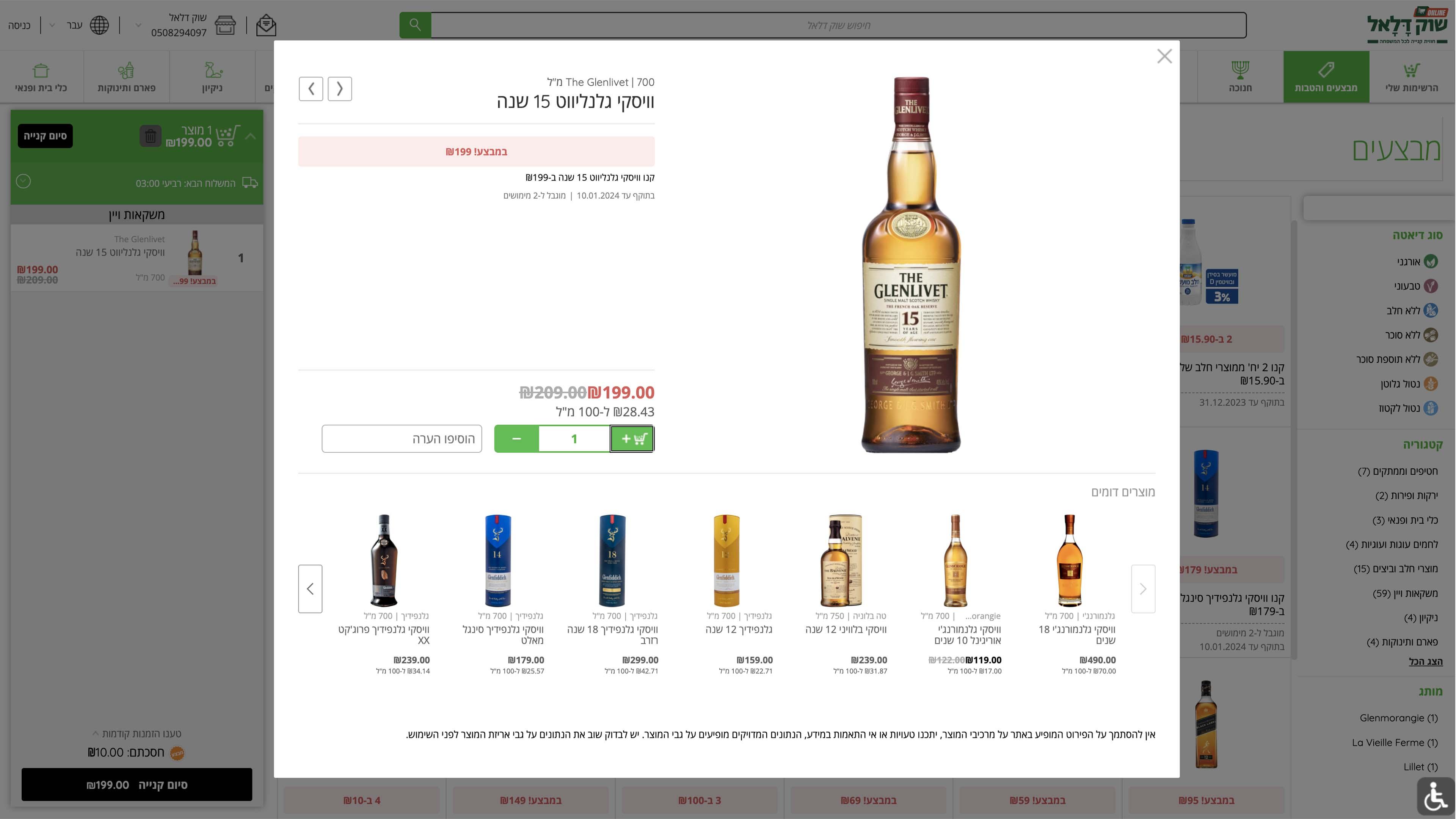Toggle טבעוני vegan diet filter
The height and width of the screenshot is (819, 1456).
pyautogui.click(x=1416, y=286)
